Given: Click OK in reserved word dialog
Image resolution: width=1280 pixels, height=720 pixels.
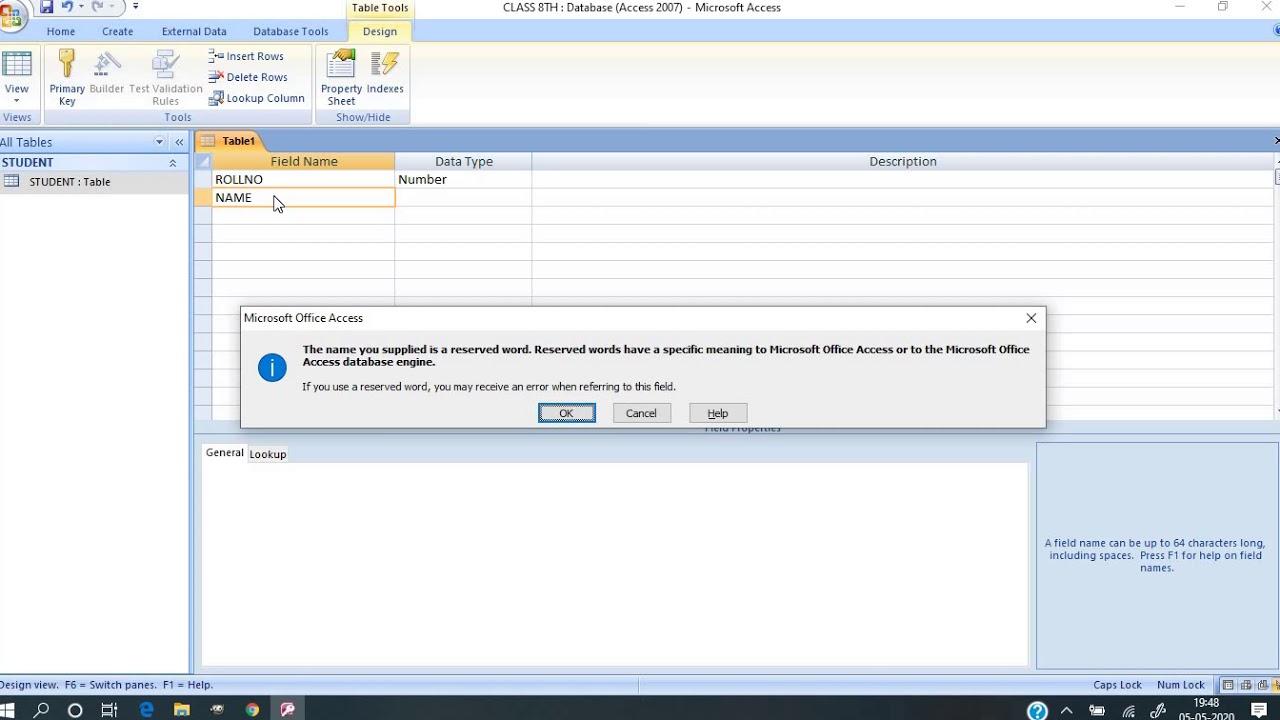Looking at the screenshot, I should (566, 413).
